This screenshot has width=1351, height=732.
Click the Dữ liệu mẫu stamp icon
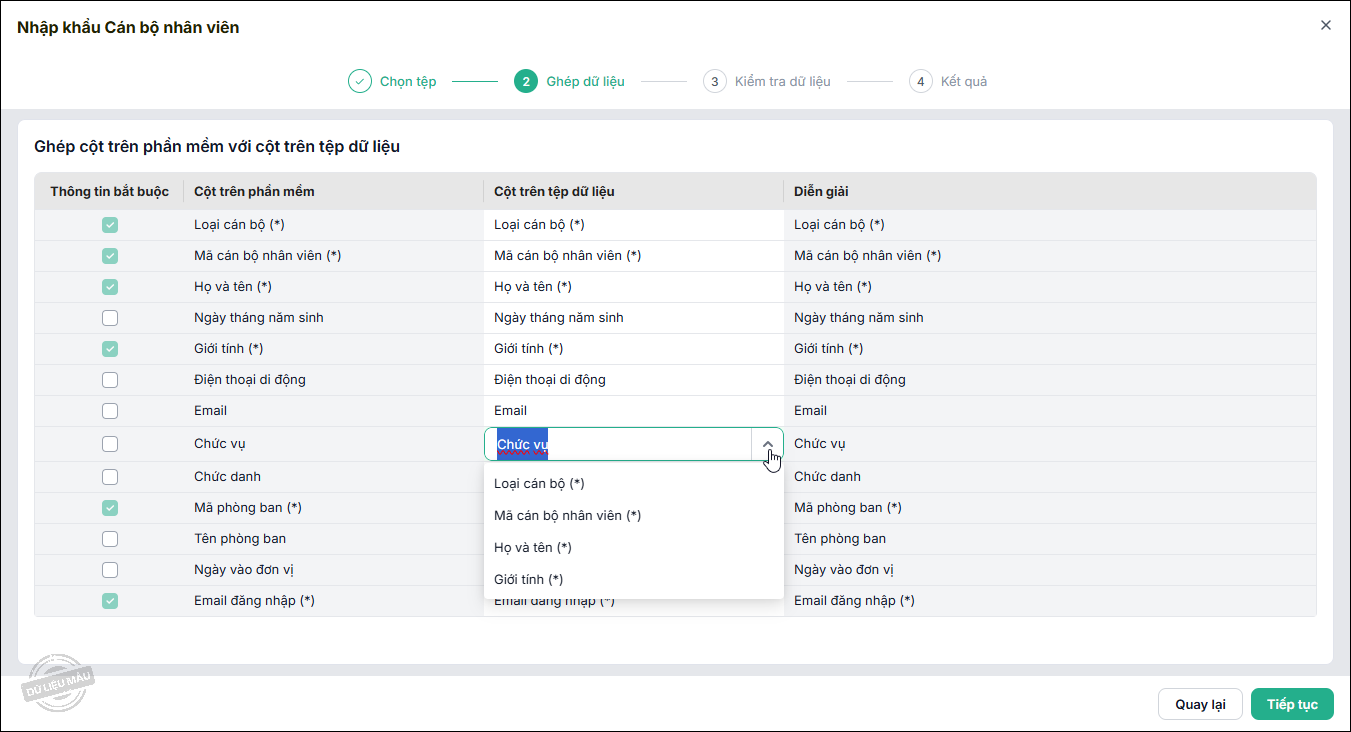pyautogui.click(x=58, y=682)
